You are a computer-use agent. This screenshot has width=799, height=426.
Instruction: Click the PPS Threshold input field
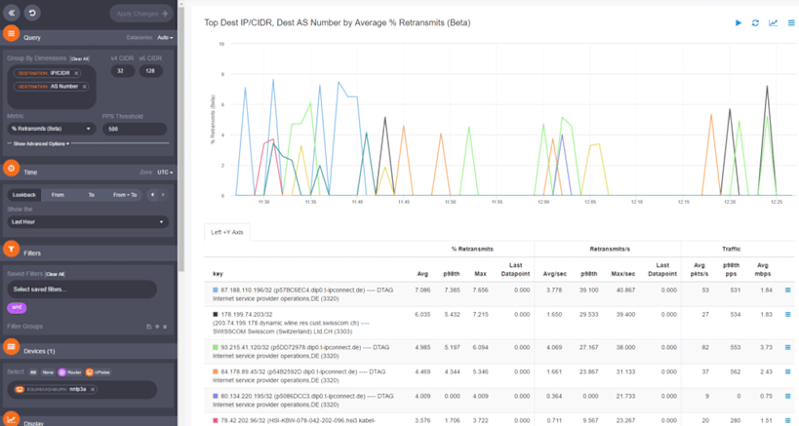coord(135,129)
